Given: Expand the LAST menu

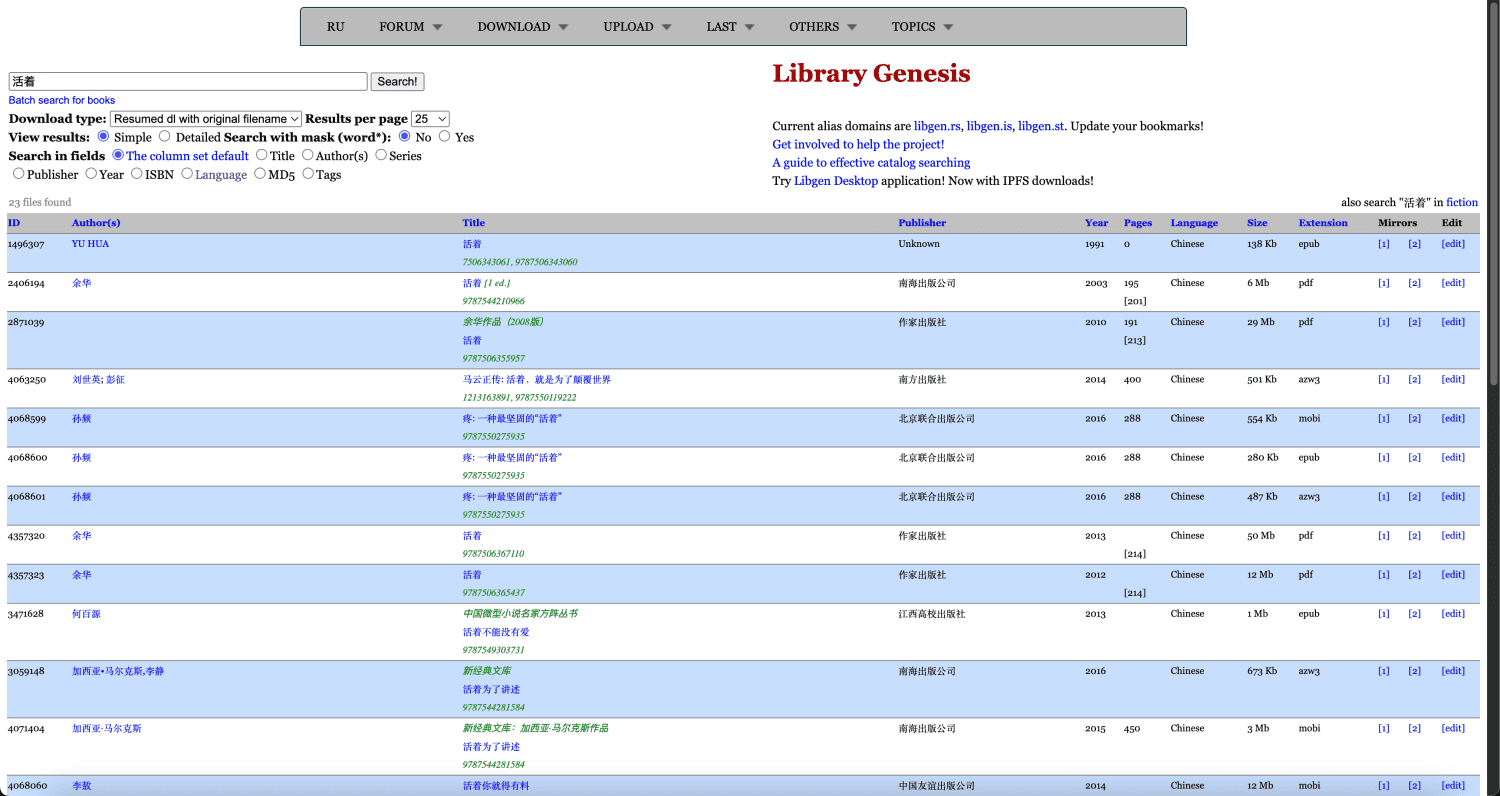Looking at the screenshot, I should (x=730, y=27).
